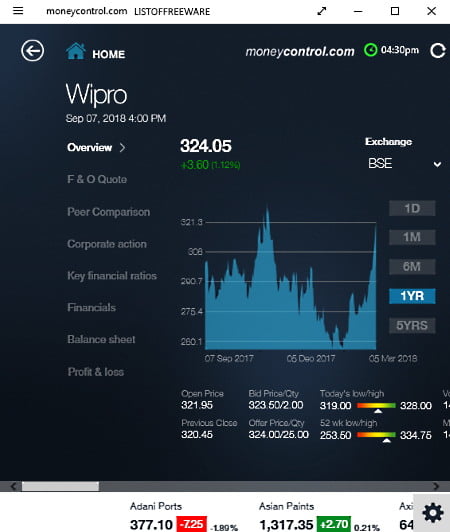Open the HOME link
450x532 pixels.
point(109,54)
